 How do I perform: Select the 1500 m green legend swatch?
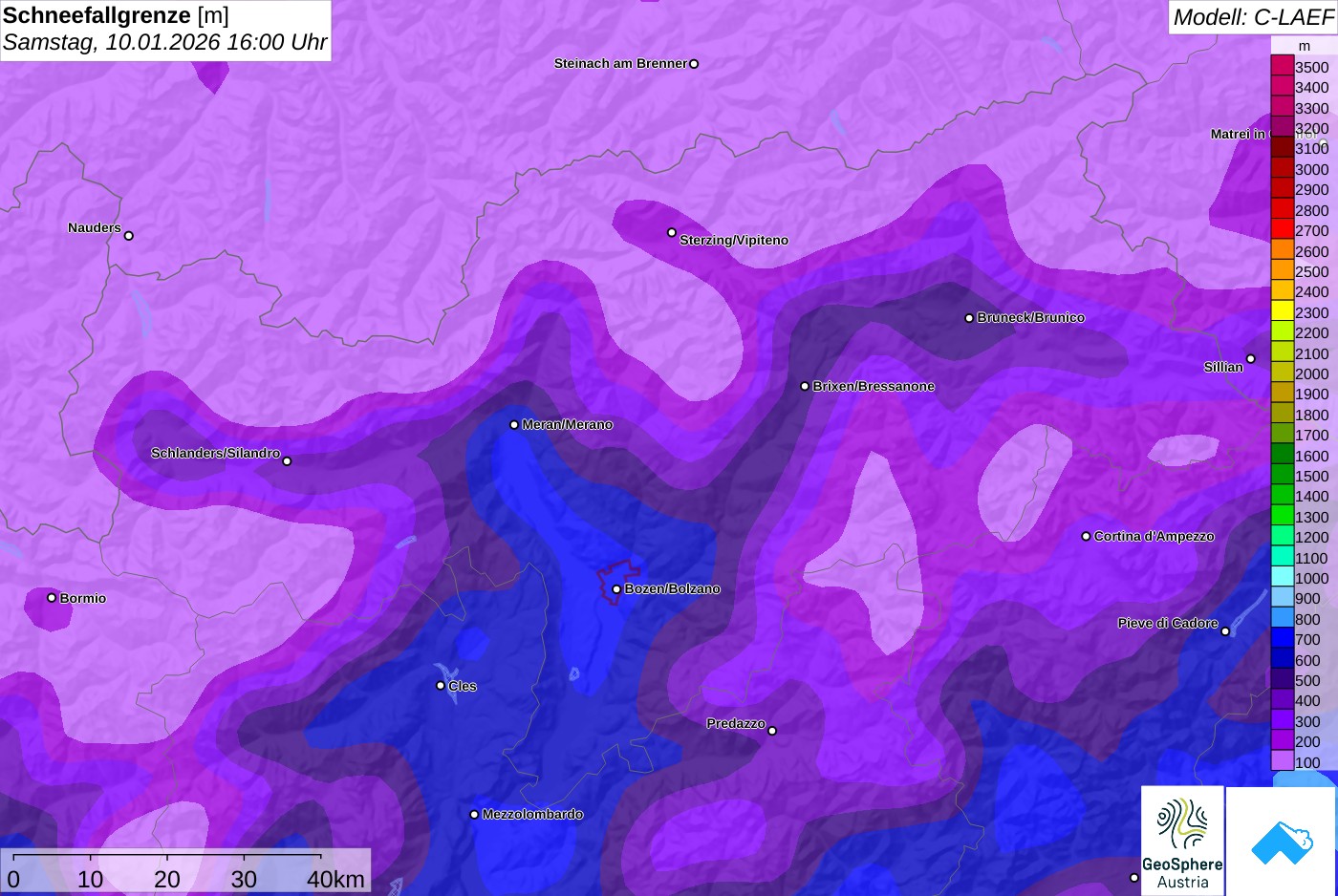1282,476
